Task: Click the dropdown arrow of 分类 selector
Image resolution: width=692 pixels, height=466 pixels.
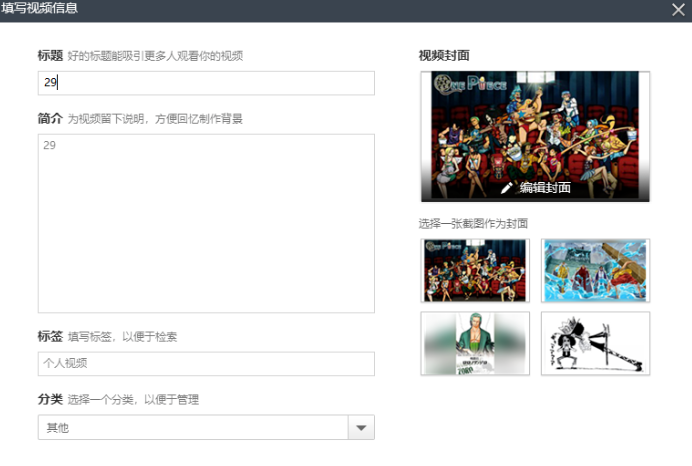Action: tap(361, 427)
